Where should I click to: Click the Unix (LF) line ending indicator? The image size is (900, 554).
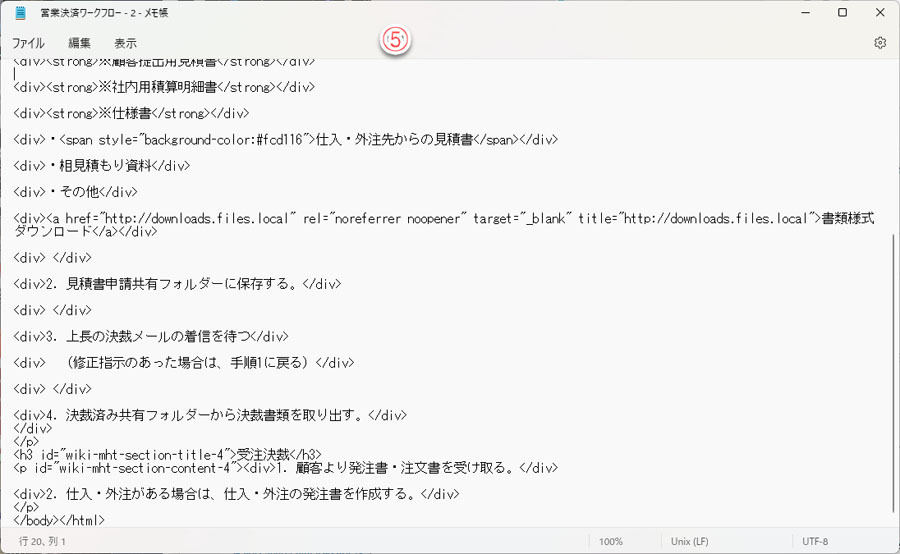coord(689,541)
